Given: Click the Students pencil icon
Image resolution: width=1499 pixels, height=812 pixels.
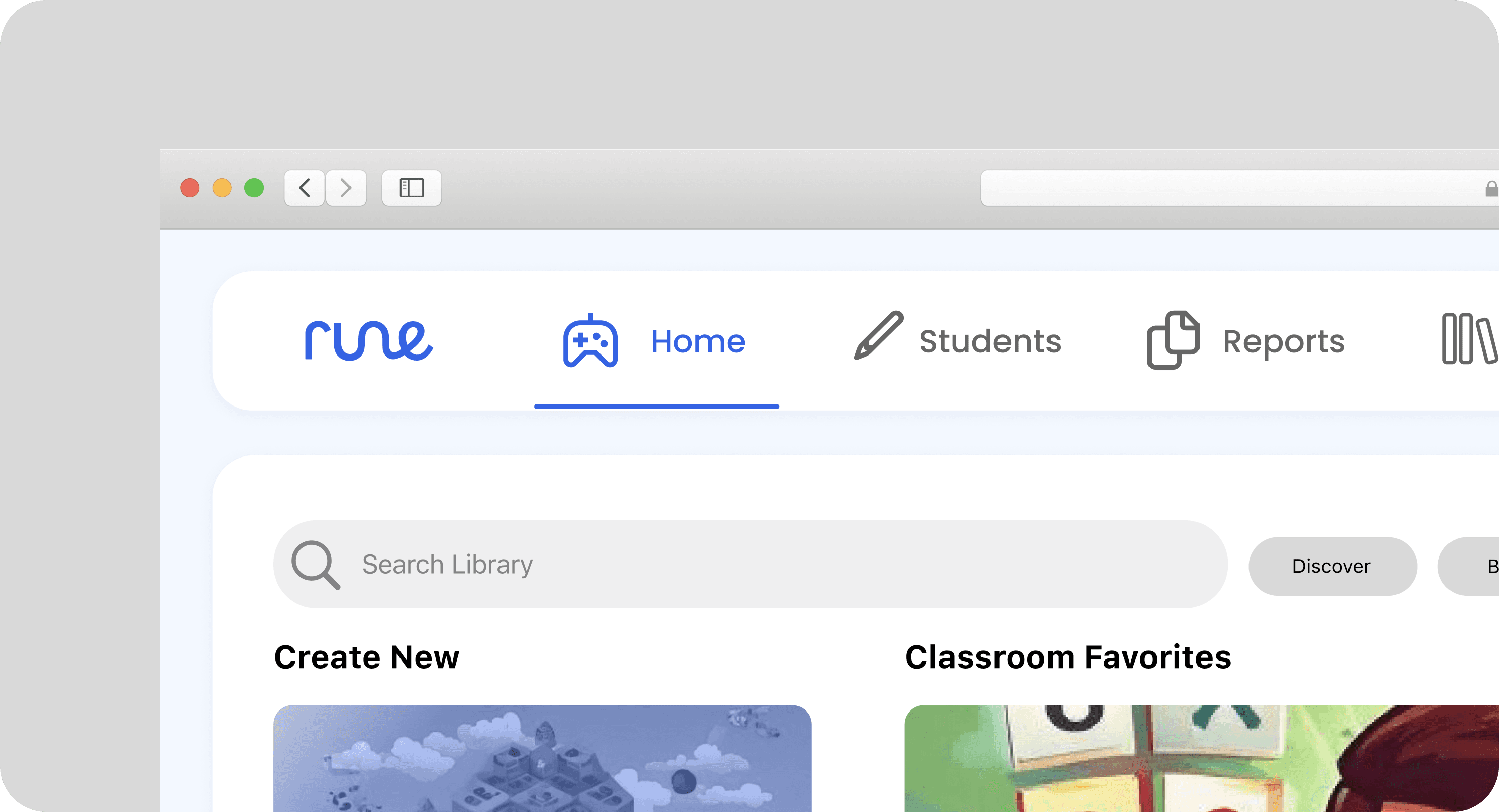Looking at the screenshot, I should coord(878,336).
